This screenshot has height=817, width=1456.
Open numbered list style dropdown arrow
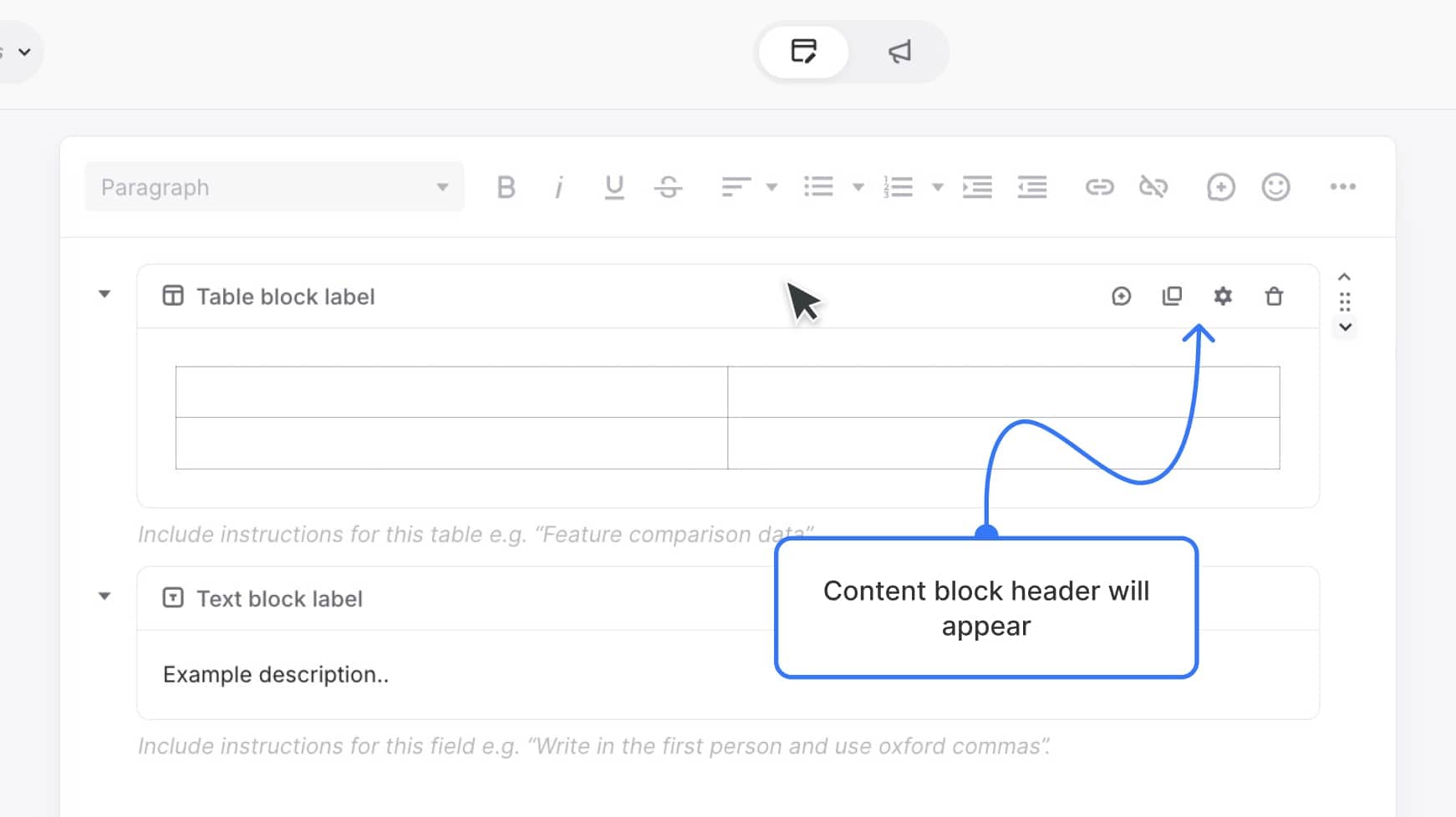(x=938, y=187)
